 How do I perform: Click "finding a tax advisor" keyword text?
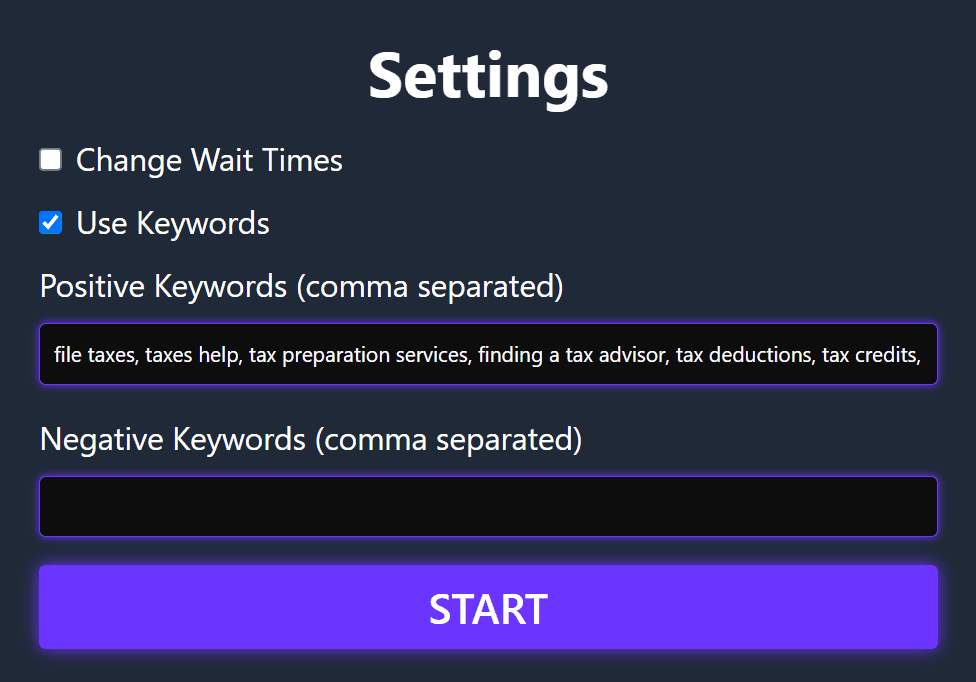click(x=571, y=354)
